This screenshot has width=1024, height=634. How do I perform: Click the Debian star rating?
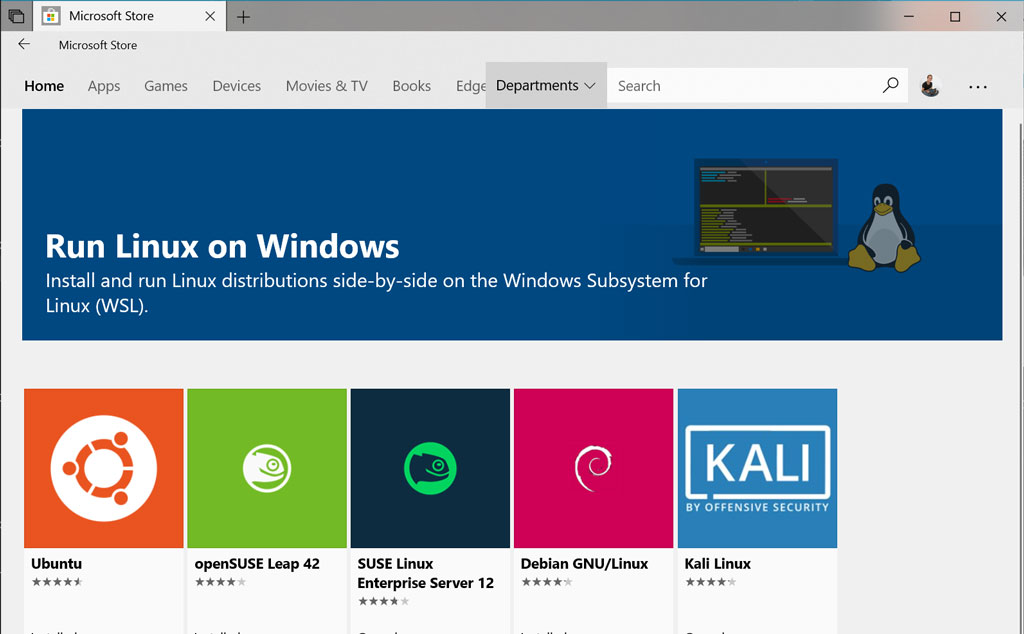547,582
